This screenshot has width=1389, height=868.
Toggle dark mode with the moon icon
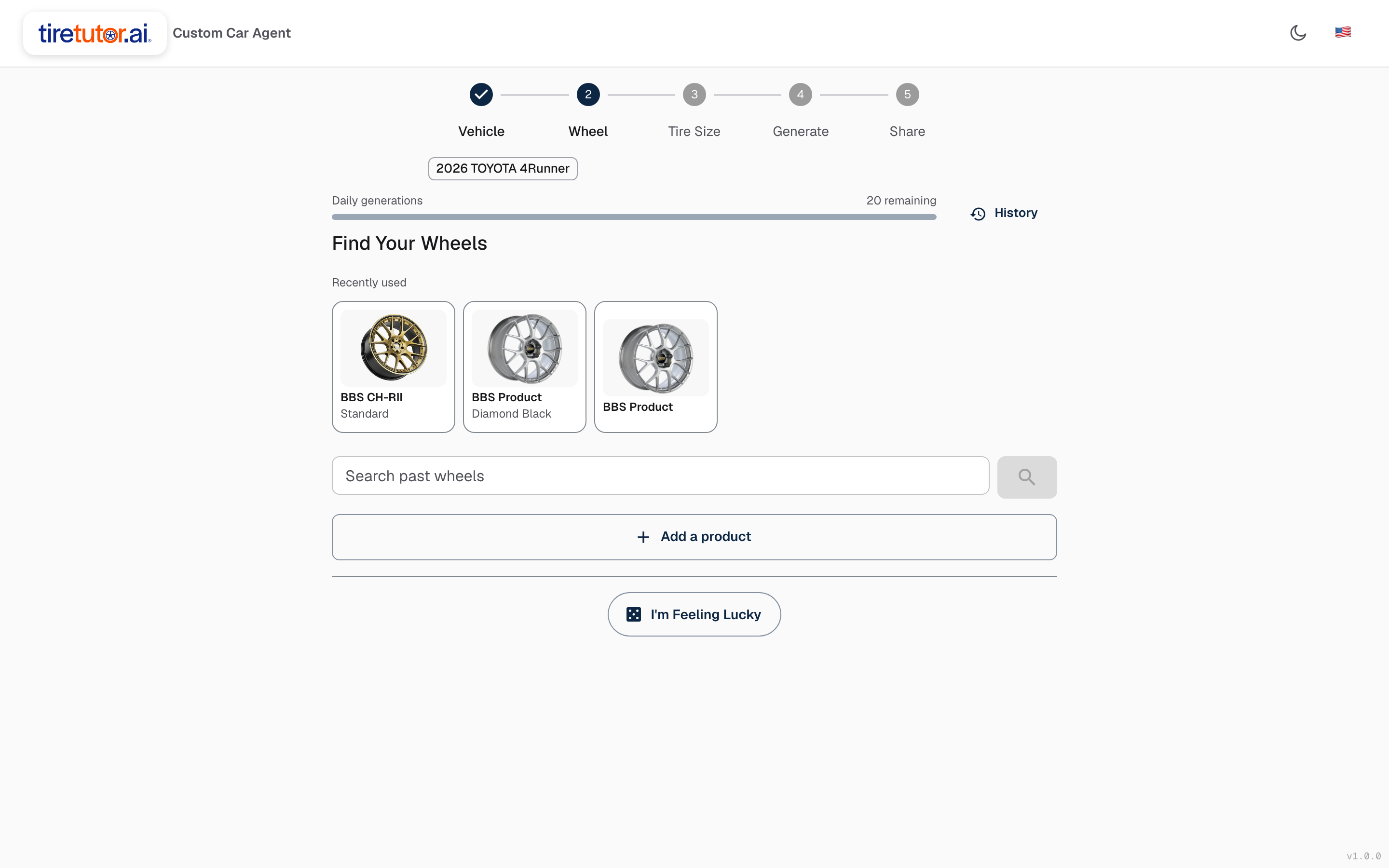click(x=1298, y=33)
